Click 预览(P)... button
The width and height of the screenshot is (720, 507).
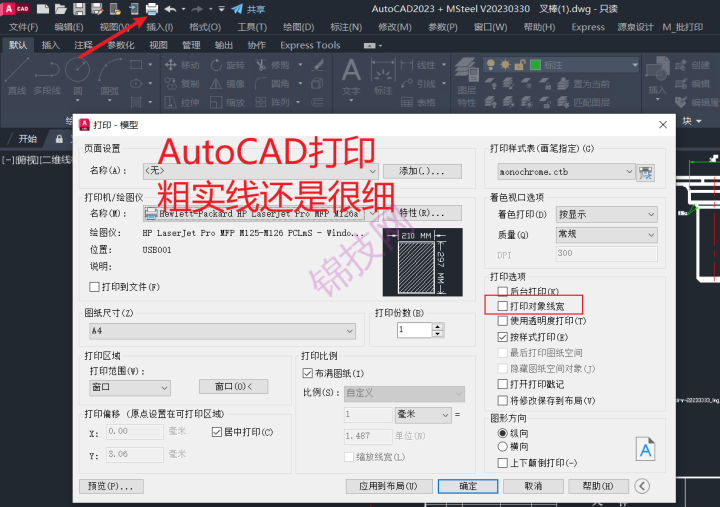click(x=111, y=486)
